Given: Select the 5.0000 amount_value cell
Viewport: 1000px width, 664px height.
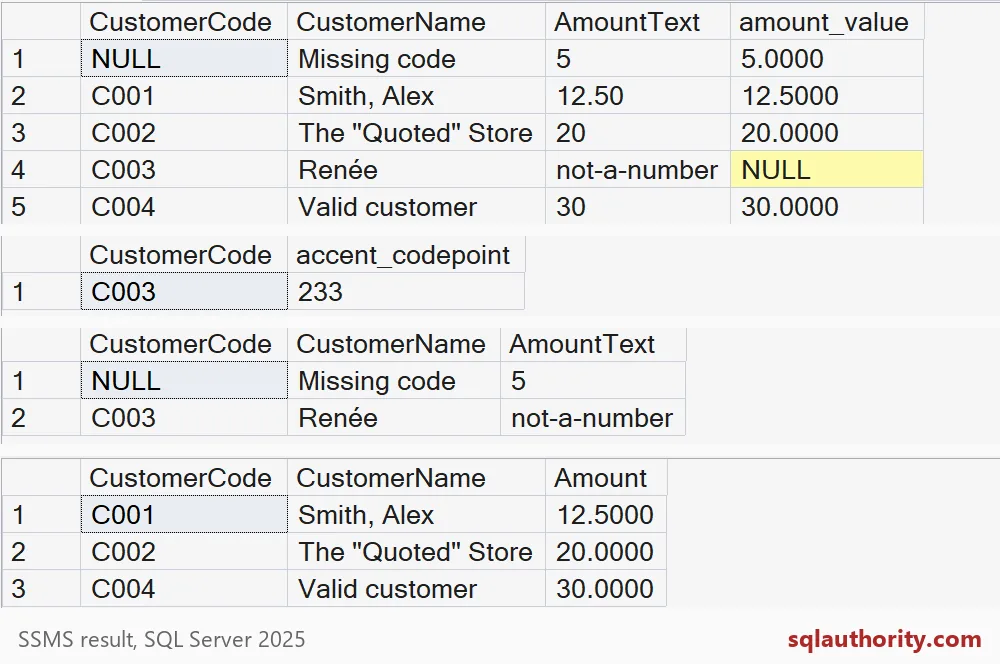Looking at the screenshot, I should point(827,59).
